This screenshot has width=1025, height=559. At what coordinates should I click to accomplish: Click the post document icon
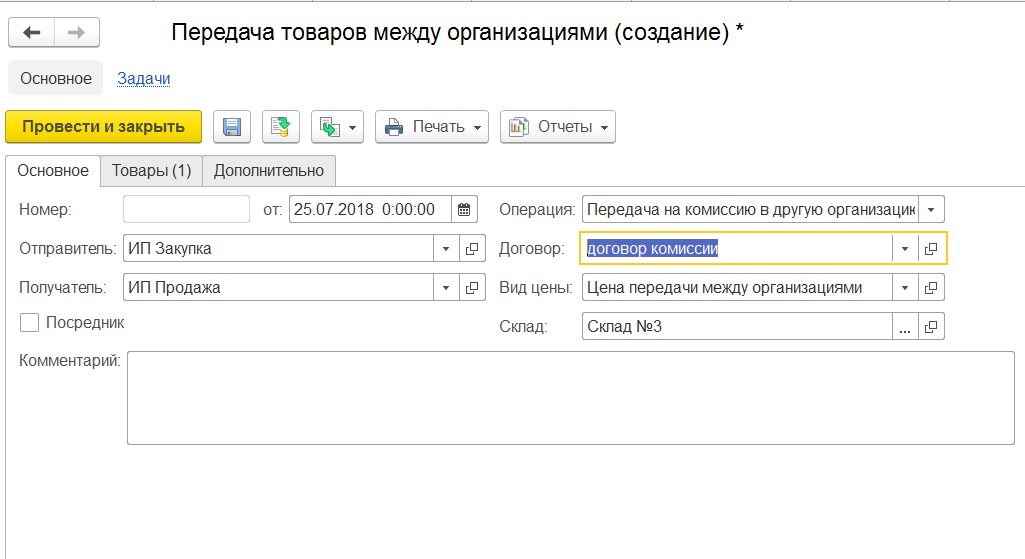click(281, 127)
